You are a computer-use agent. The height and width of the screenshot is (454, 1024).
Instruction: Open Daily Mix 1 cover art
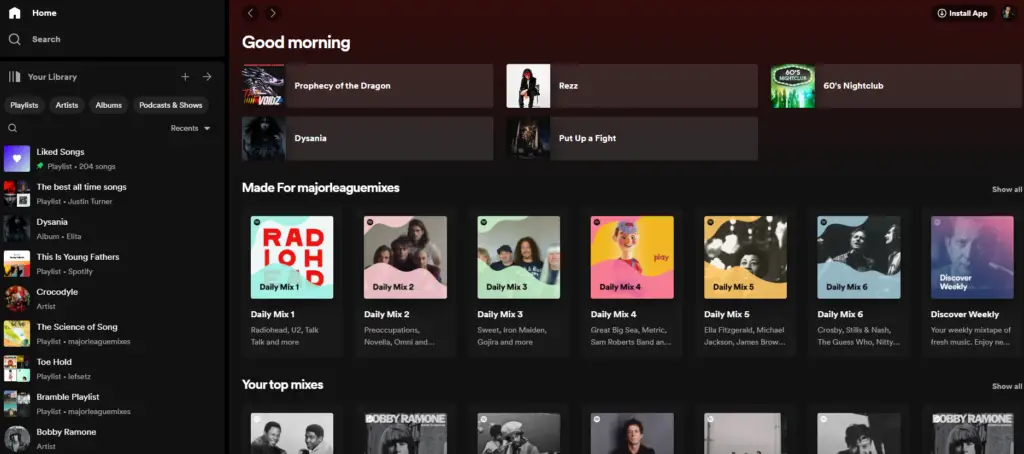(x=292, y=257)
